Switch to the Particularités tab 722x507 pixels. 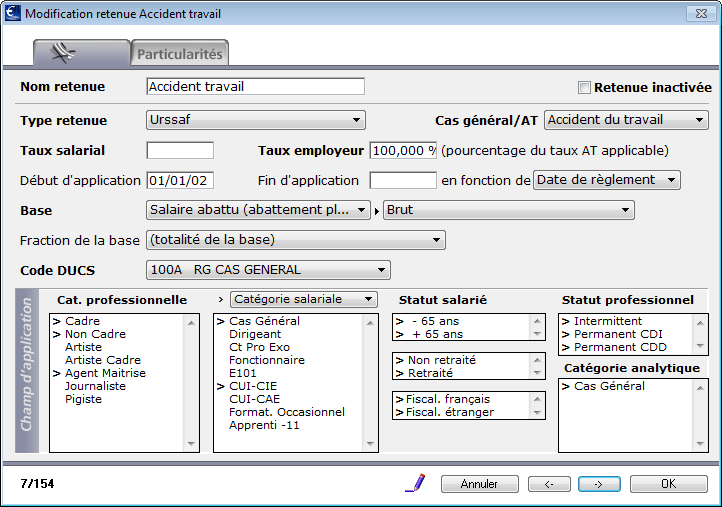point(180,54)
